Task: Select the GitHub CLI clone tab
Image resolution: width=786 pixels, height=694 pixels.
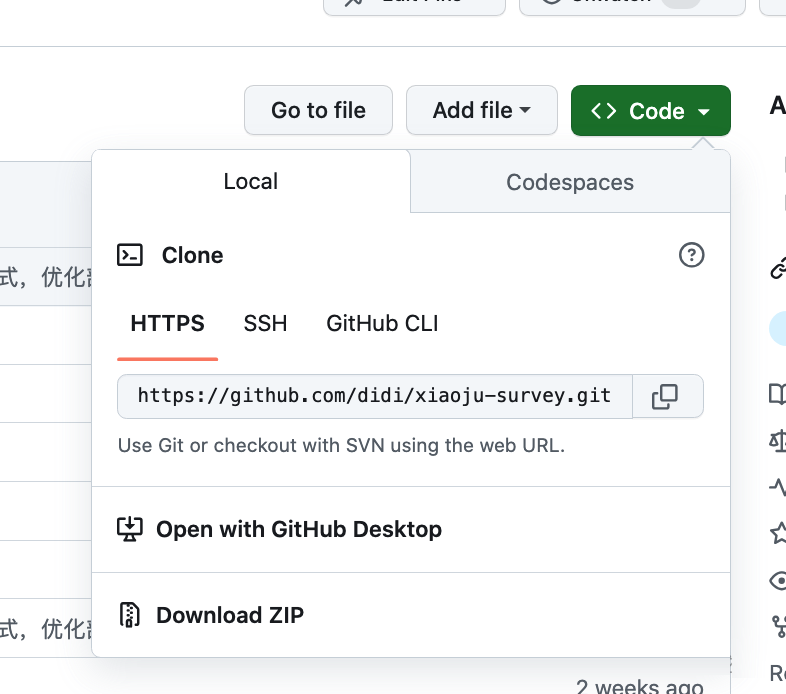Action: tap(382, 324)
